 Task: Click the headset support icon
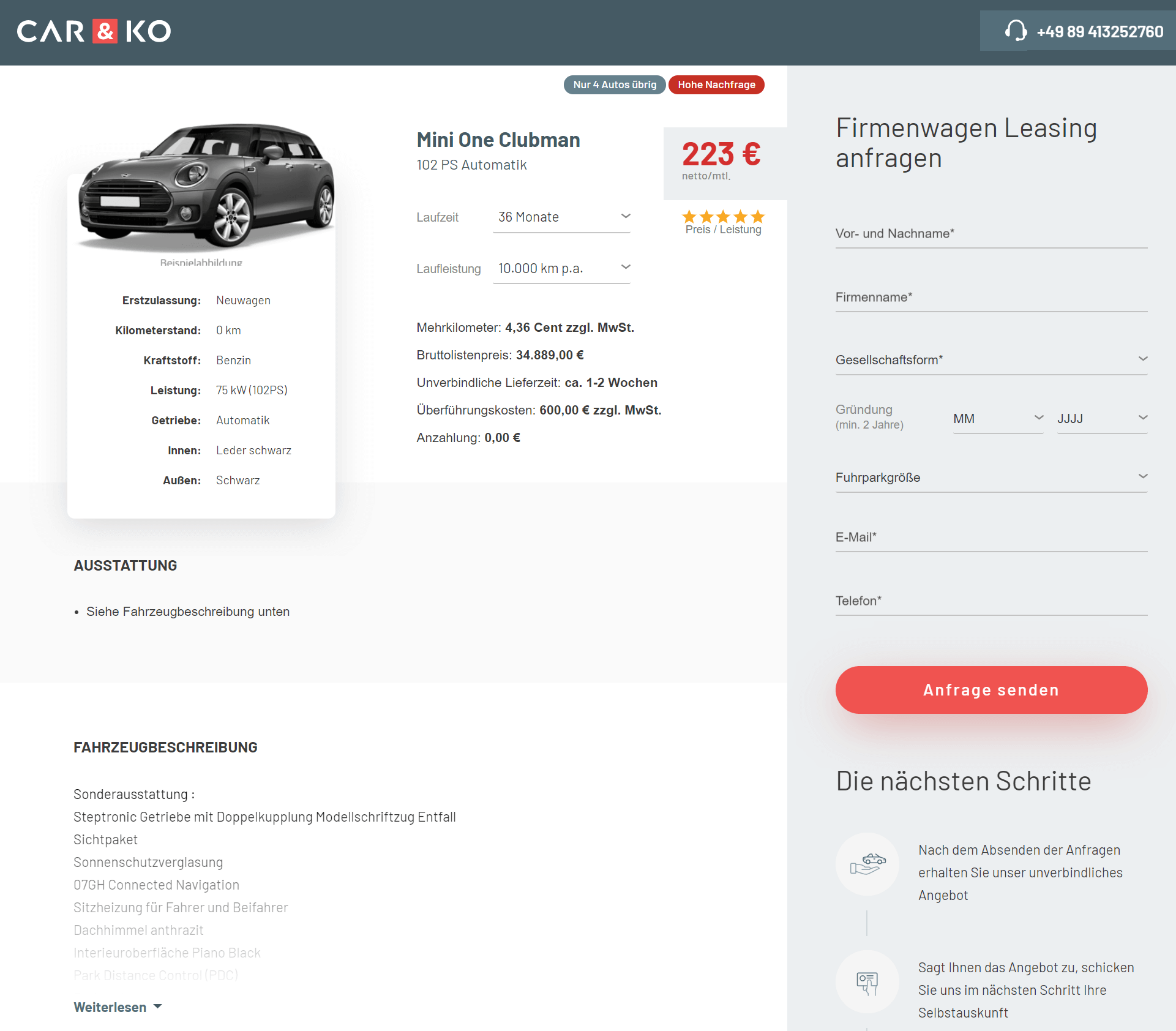pyautogui.click(x=1016, y=31)
